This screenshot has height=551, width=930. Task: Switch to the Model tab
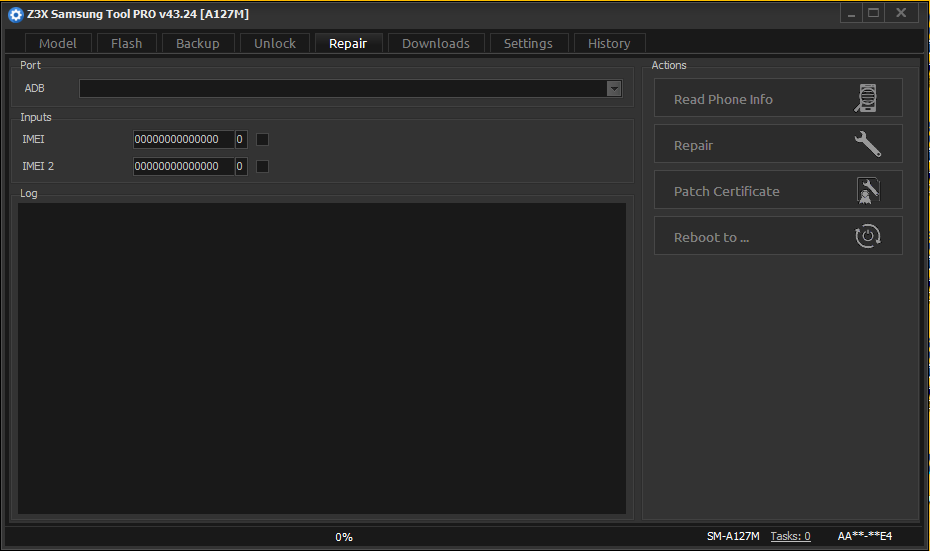[58, 43]
